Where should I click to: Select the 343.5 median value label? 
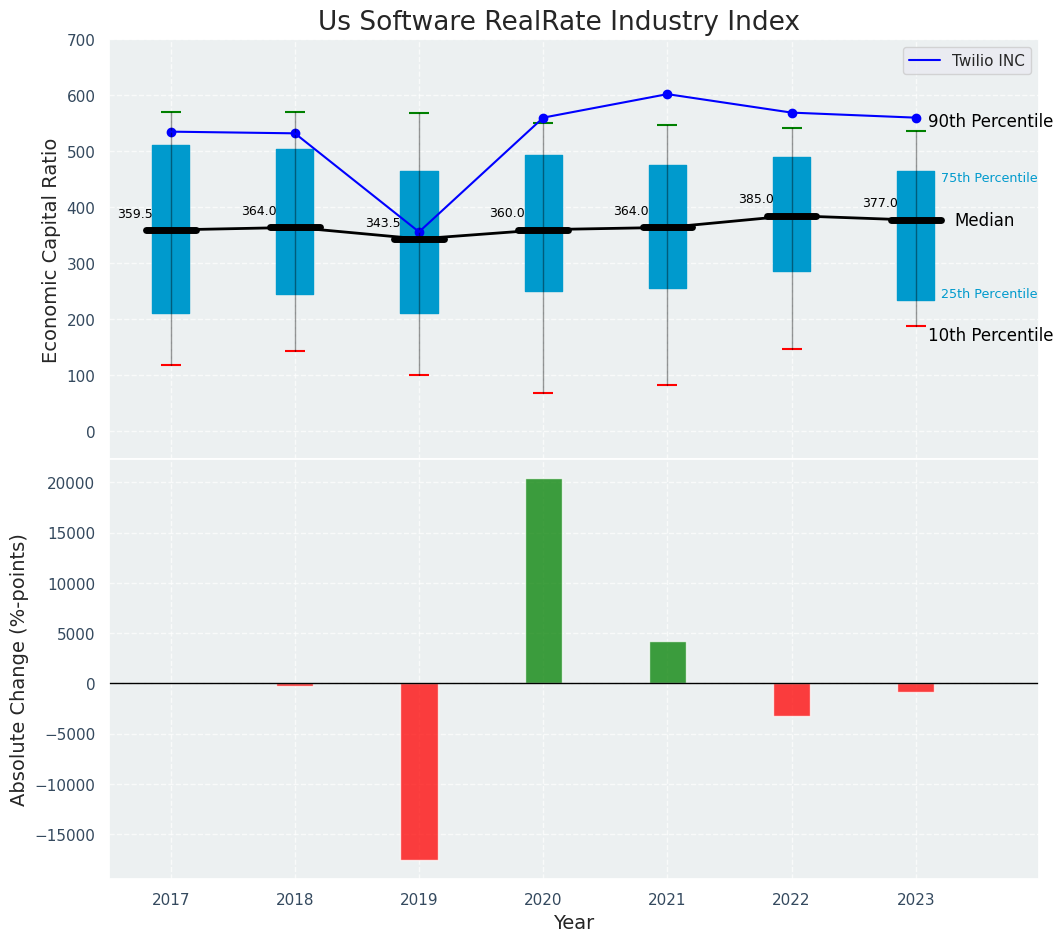tap(383, 224)
